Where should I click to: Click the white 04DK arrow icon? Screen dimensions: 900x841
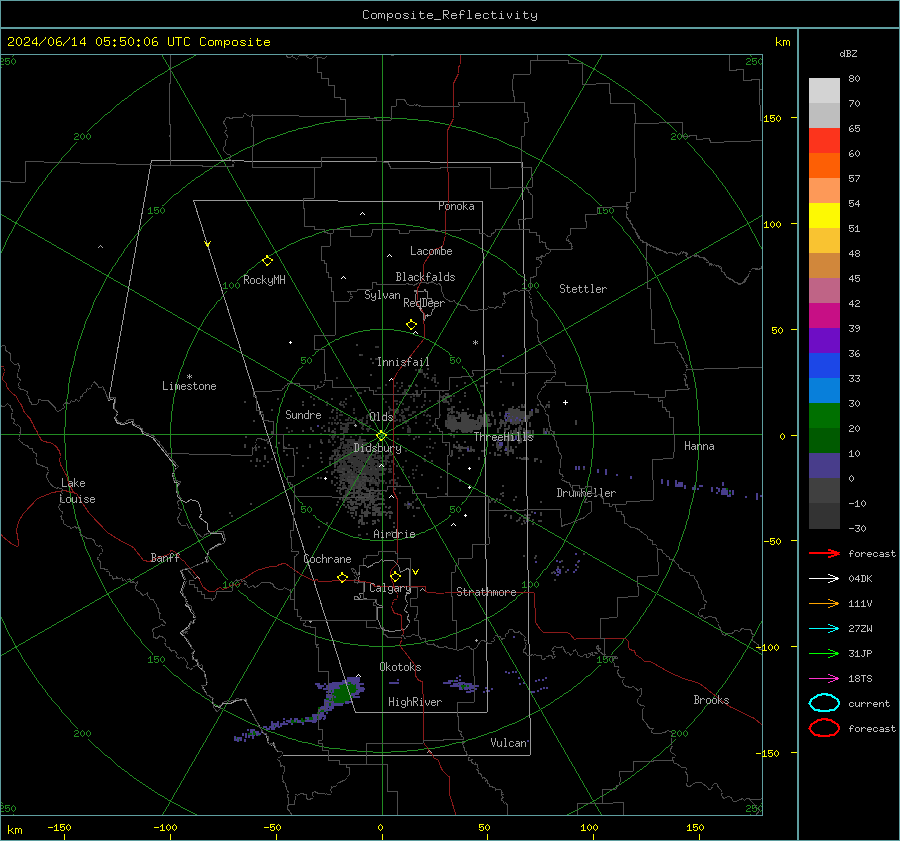pos(824,579)
